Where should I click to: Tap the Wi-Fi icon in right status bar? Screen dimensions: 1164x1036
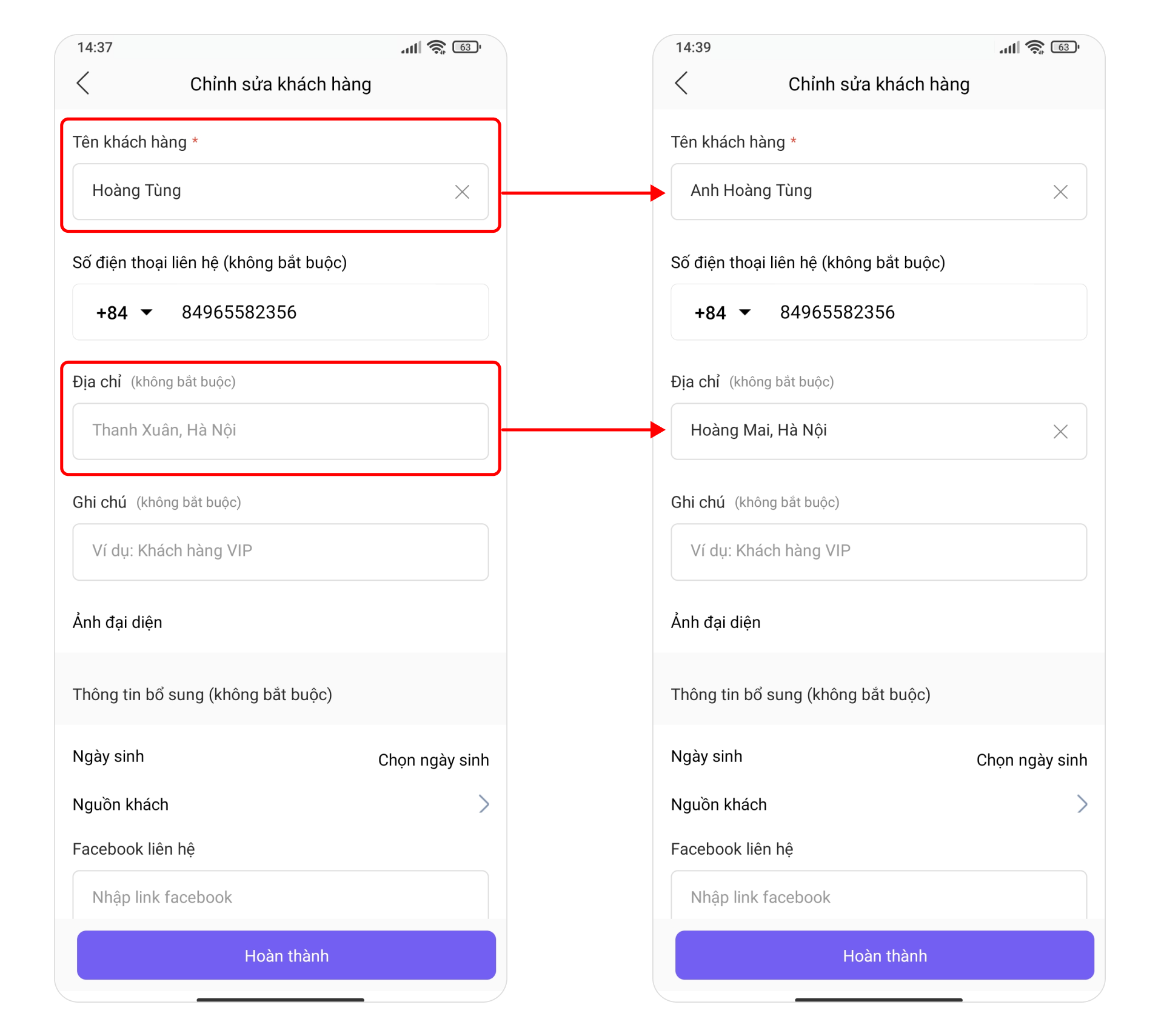pyautogui.click(x=1035, y=47)
